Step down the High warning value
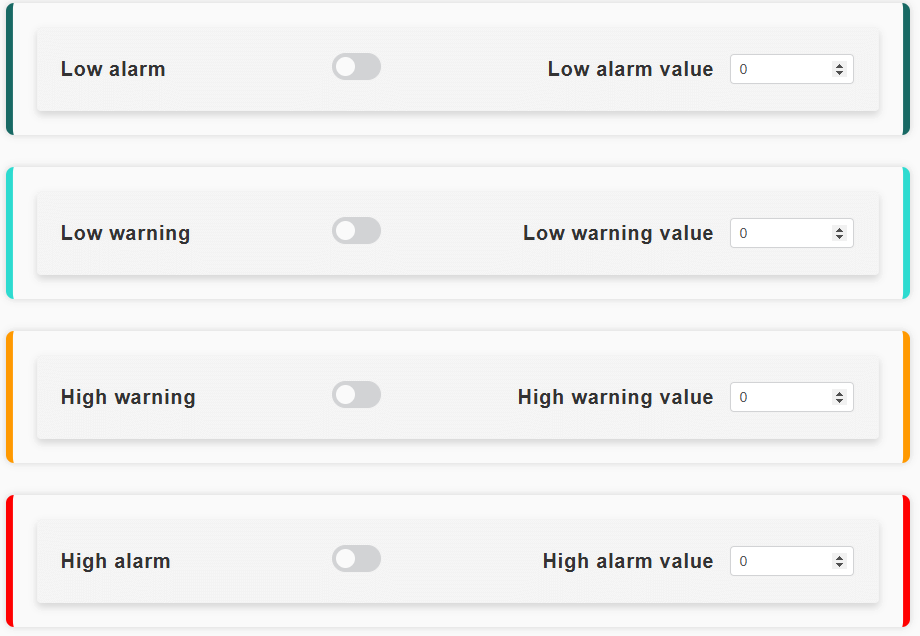 839,401
